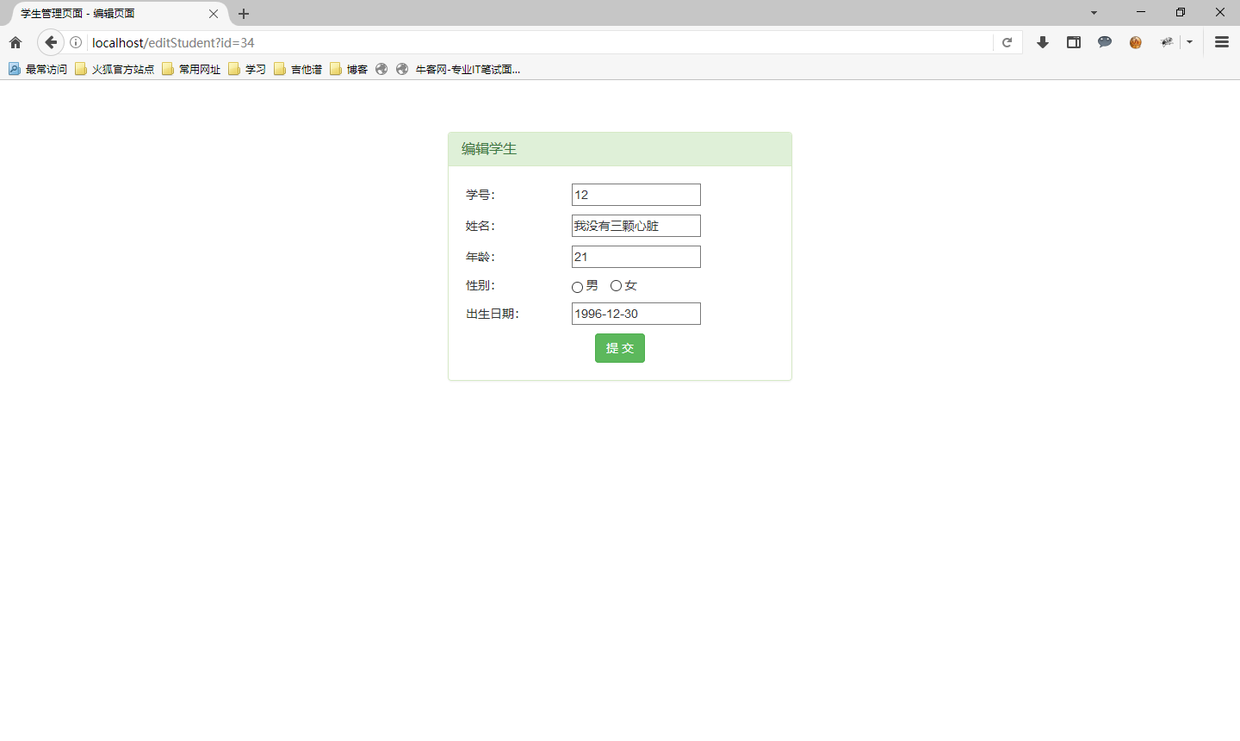Click the 出生日期 field with 1996-12-30
The height and width of the screenshot is (741, 1240).
[x=636, y=314]
